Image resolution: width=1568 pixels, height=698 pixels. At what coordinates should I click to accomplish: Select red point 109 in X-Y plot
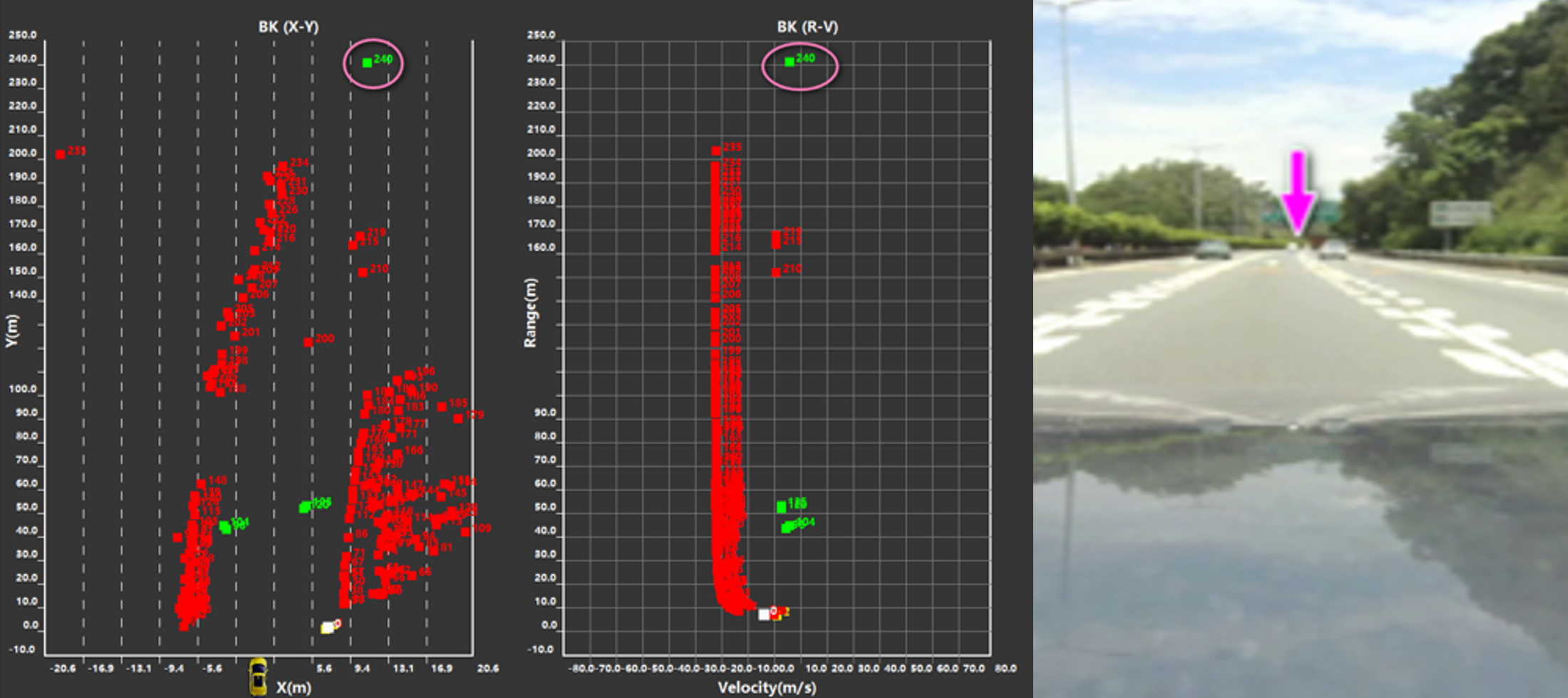[466, 532]
